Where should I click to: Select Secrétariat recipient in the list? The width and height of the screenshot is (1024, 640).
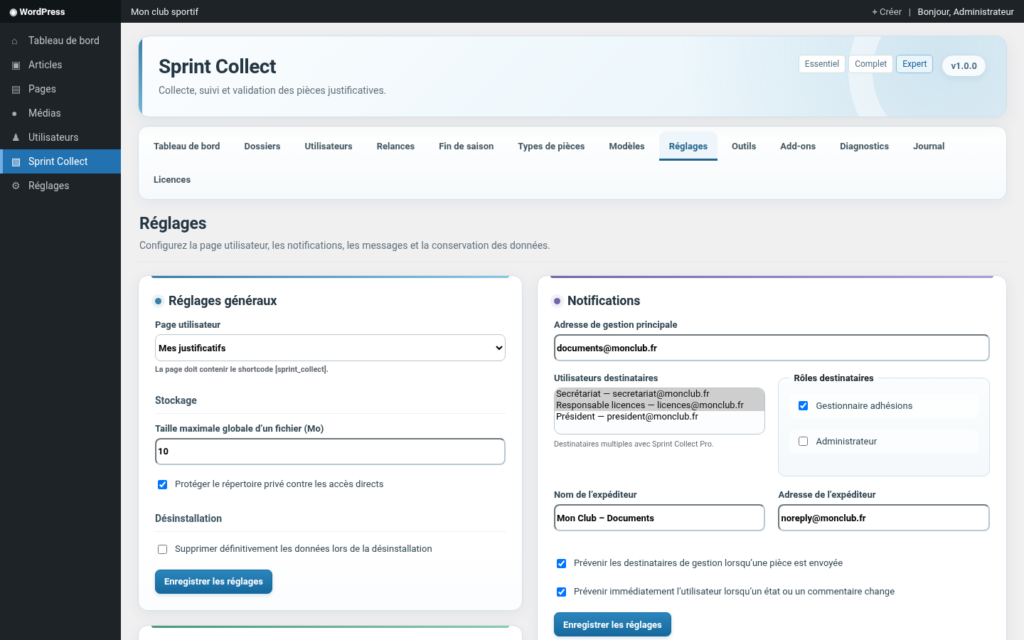(x=659, y=394)
